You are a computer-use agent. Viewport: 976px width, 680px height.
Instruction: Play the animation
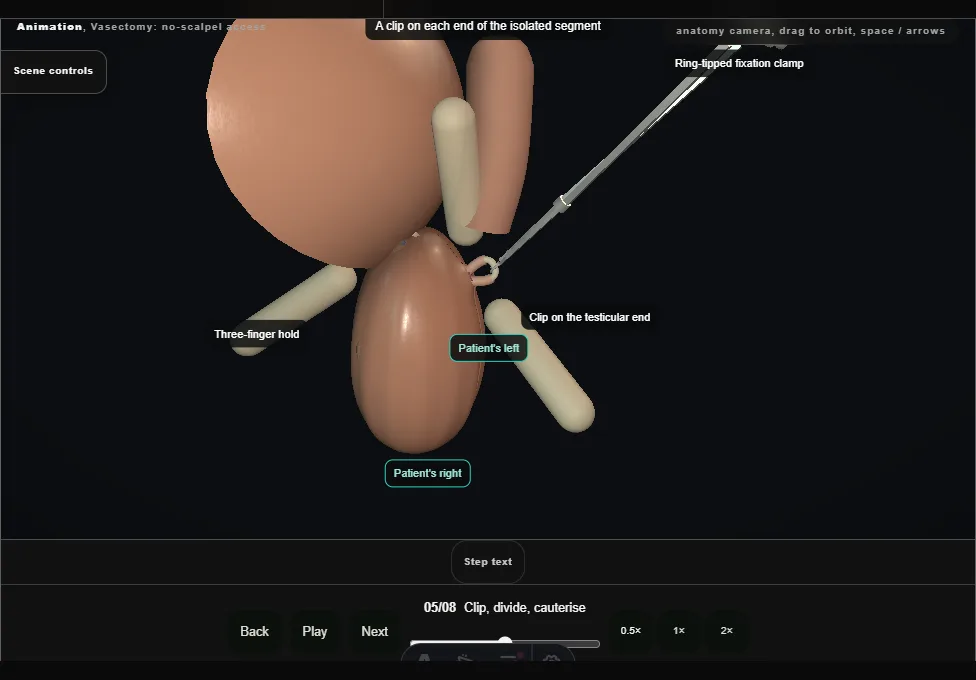coord(315,631)
